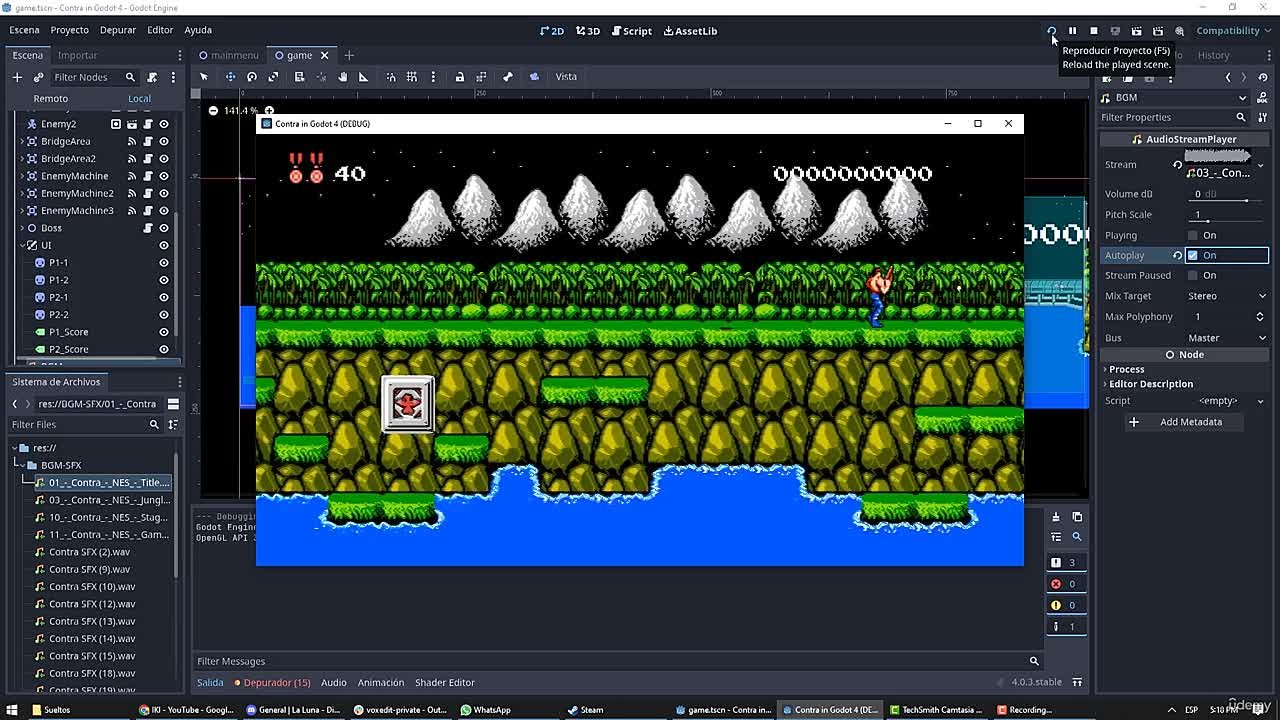Go to previous object in inspector history
This screenshot has height=720, width=1280.
1228,77
